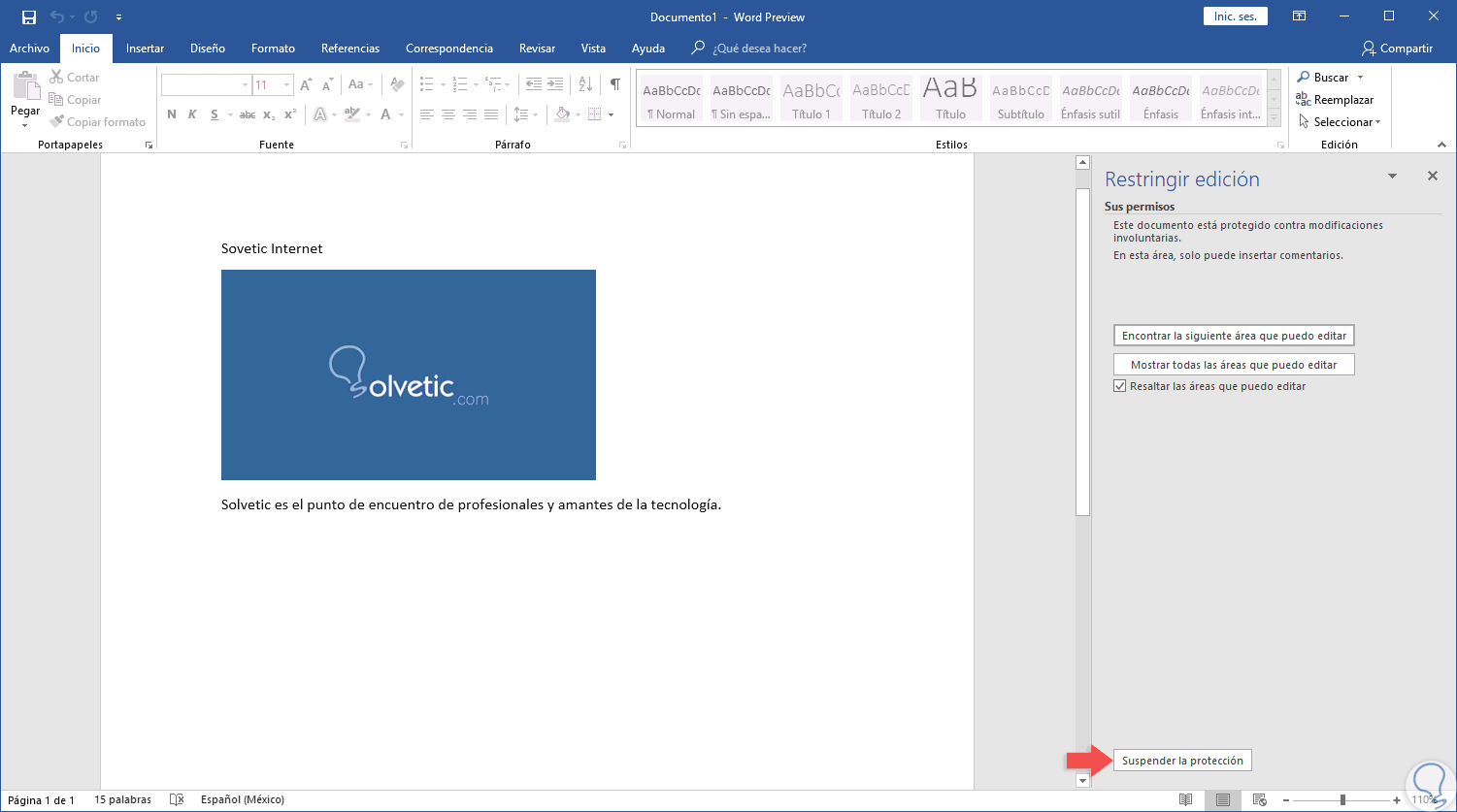Click the Solvetic logo image in document
The height and width of the screenshot is (812, 1457).
coord(408,374)
